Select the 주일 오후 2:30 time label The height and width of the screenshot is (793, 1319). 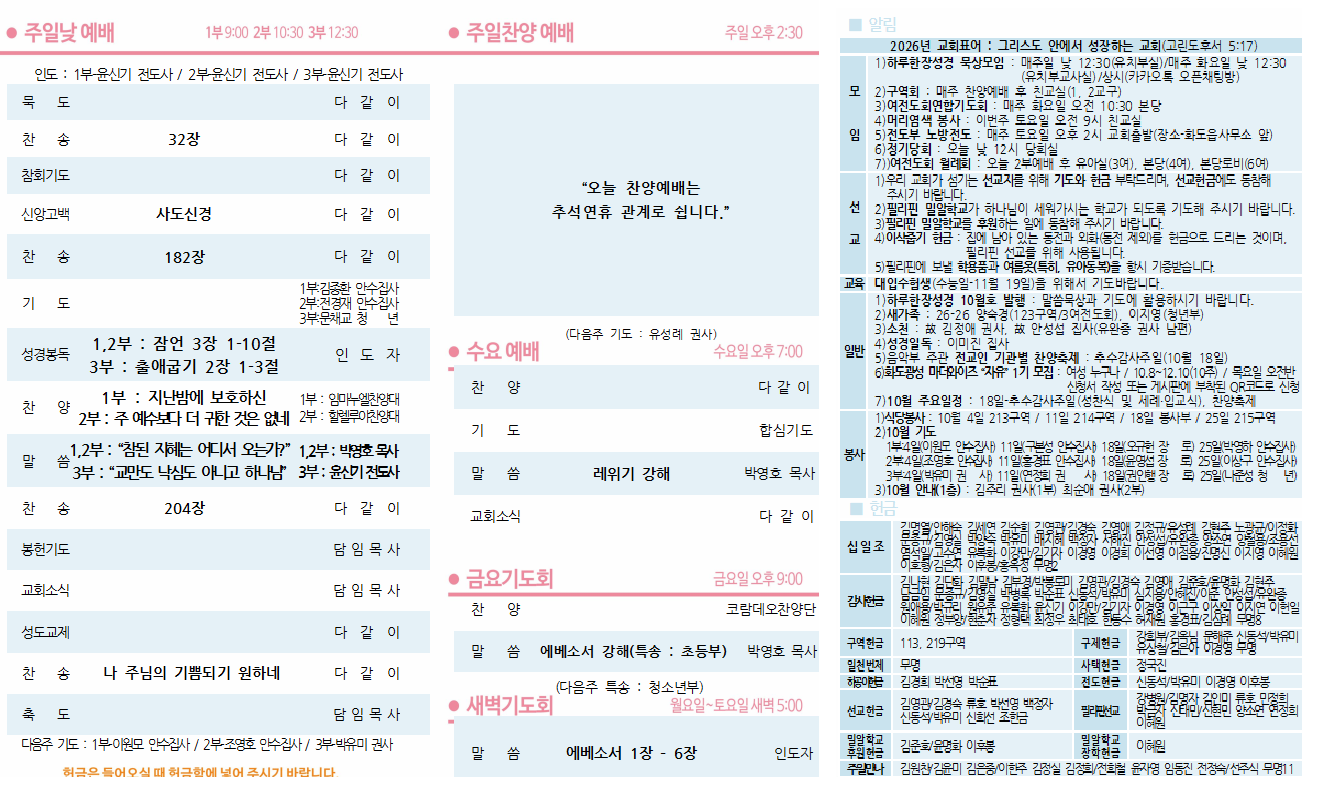[763, 33]
